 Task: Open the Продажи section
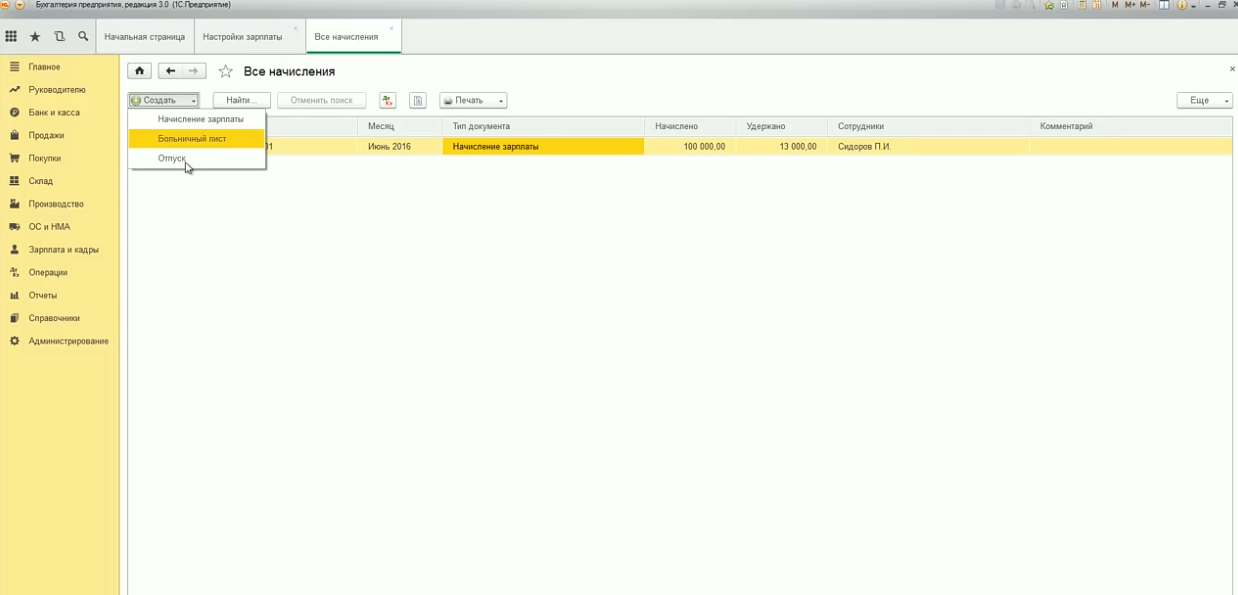pyautogui.click(x=60, y=135)
